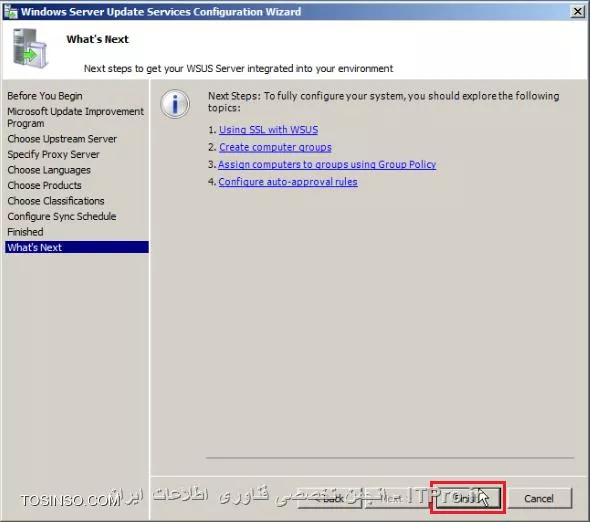Select the Before You Begin step
The height and width of the screenshot is (522, 590).
pos(45,96)
